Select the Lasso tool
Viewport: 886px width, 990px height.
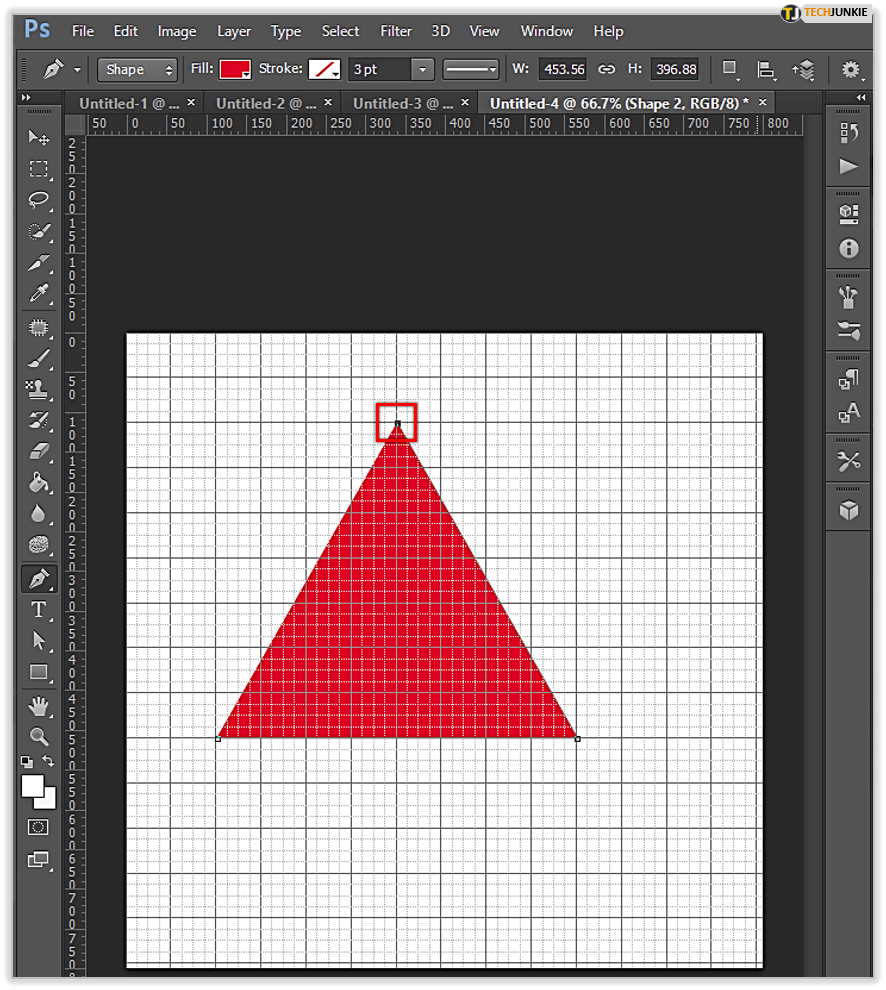pyautogui.click(x=39, y=200)
